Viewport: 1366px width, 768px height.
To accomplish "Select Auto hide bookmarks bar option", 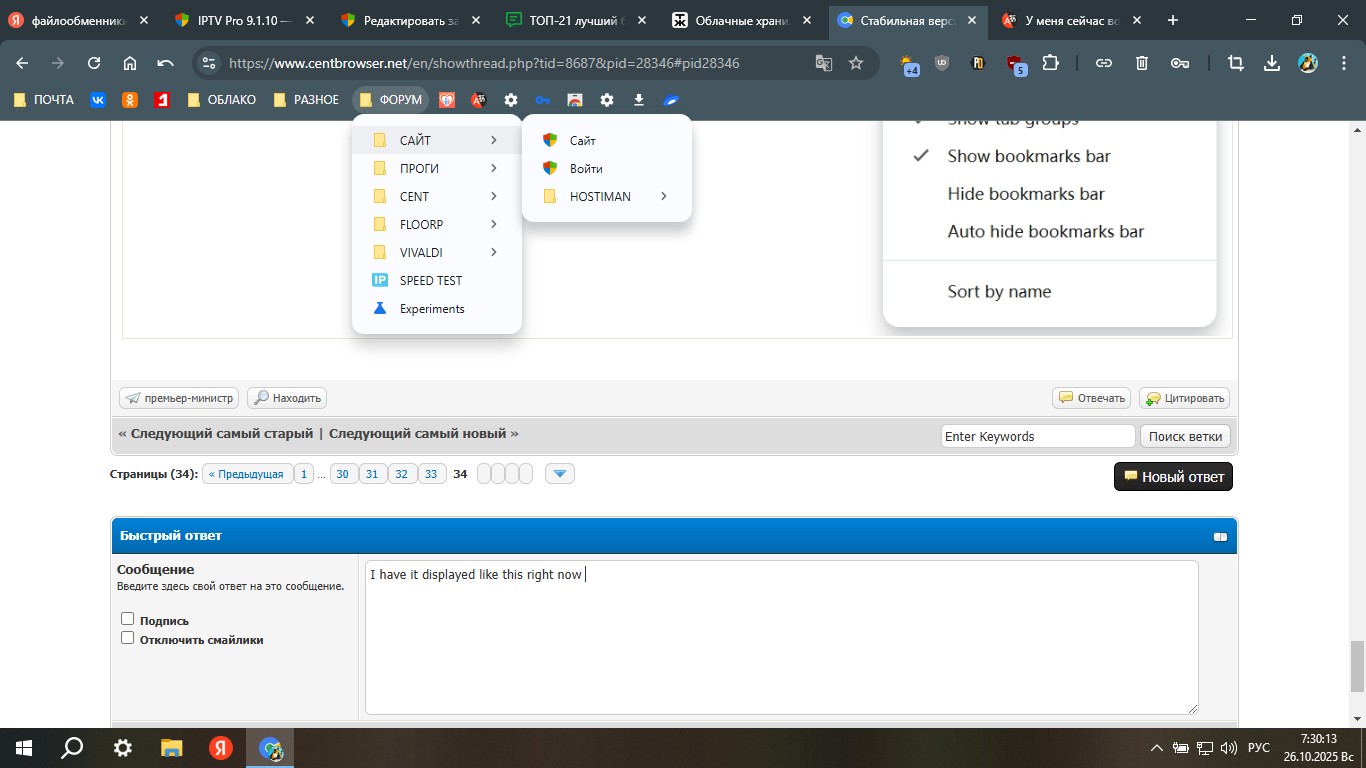I will 1045,231.
